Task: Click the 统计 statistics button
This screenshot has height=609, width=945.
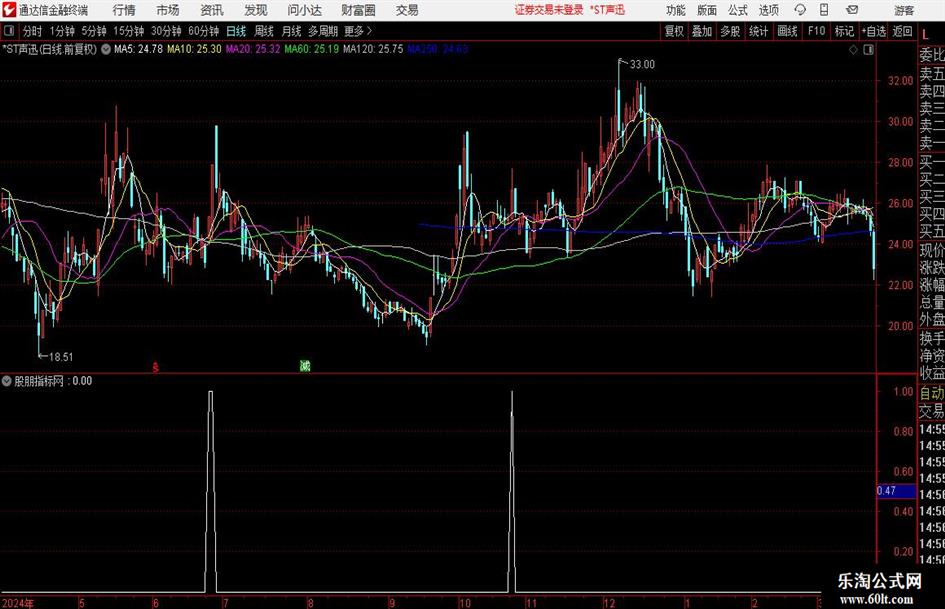Action: [758, 31]
